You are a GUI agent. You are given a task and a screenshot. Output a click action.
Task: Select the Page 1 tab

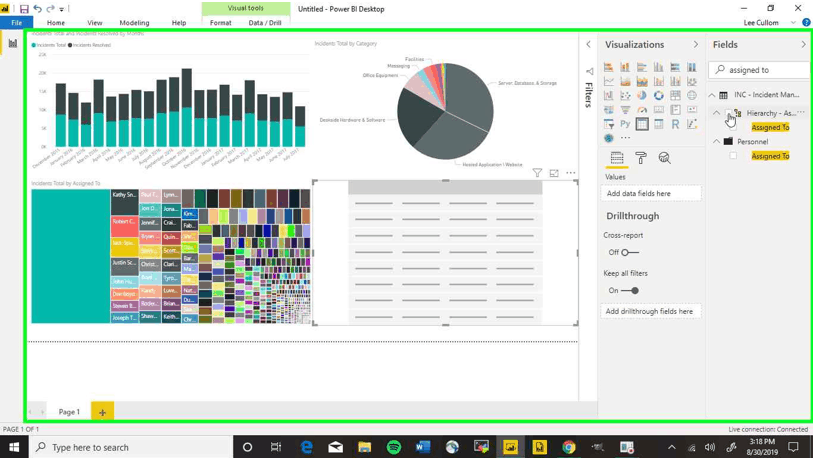coord(69,412)
